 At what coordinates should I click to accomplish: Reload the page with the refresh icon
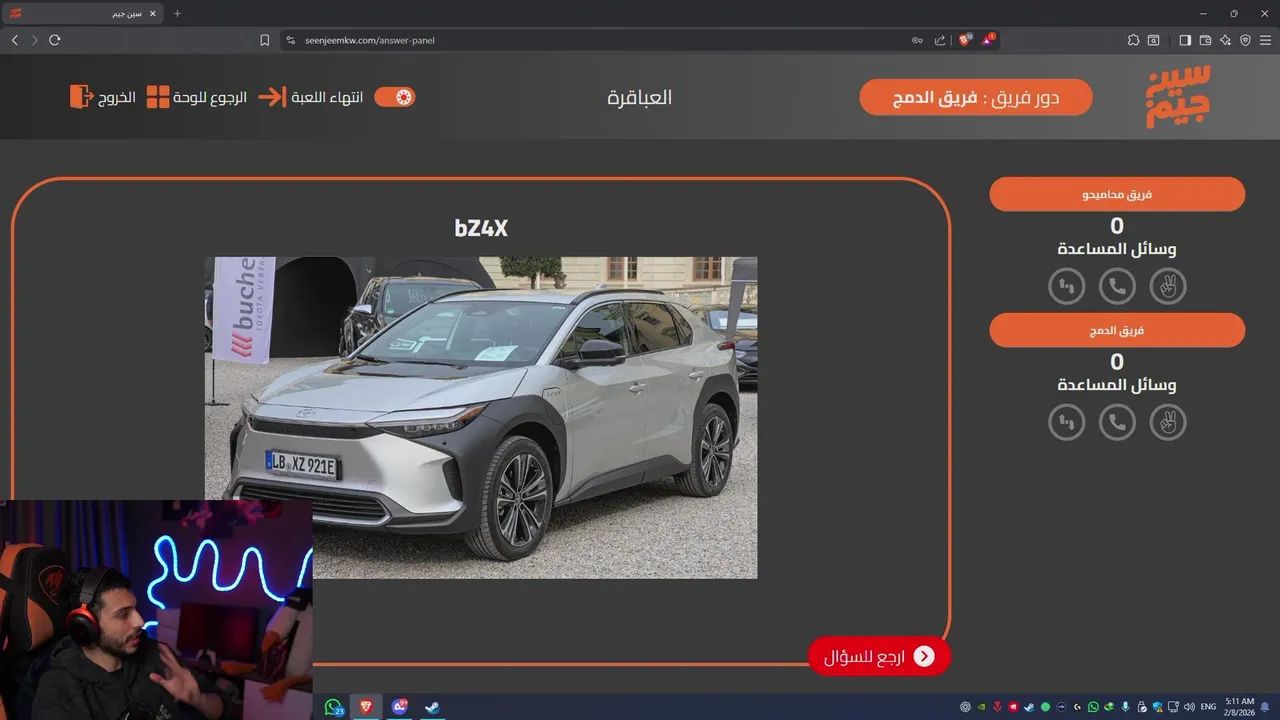click(x=54, y=40)
